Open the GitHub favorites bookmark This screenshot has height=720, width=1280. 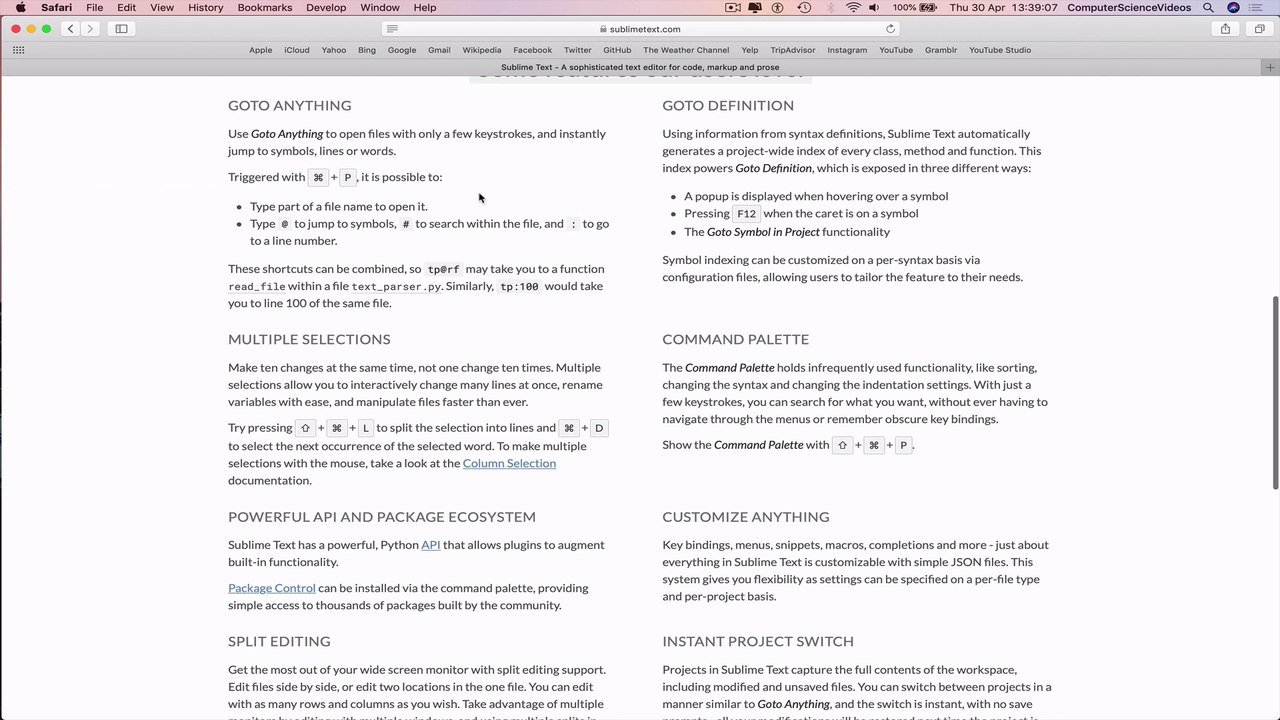[x=617, y=50]
